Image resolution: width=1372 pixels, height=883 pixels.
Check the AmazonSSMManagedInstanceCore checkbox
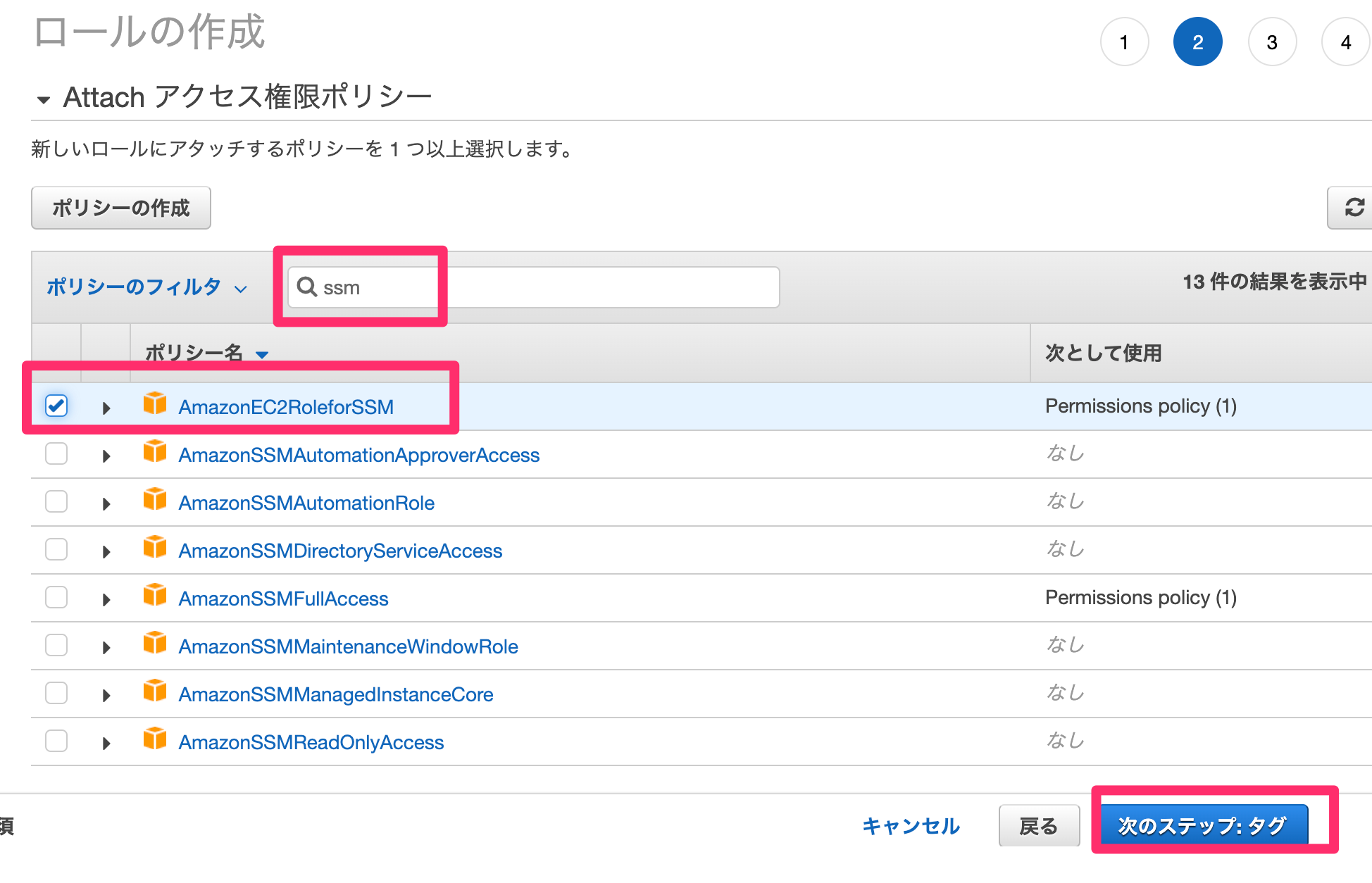tap(56, 693)
